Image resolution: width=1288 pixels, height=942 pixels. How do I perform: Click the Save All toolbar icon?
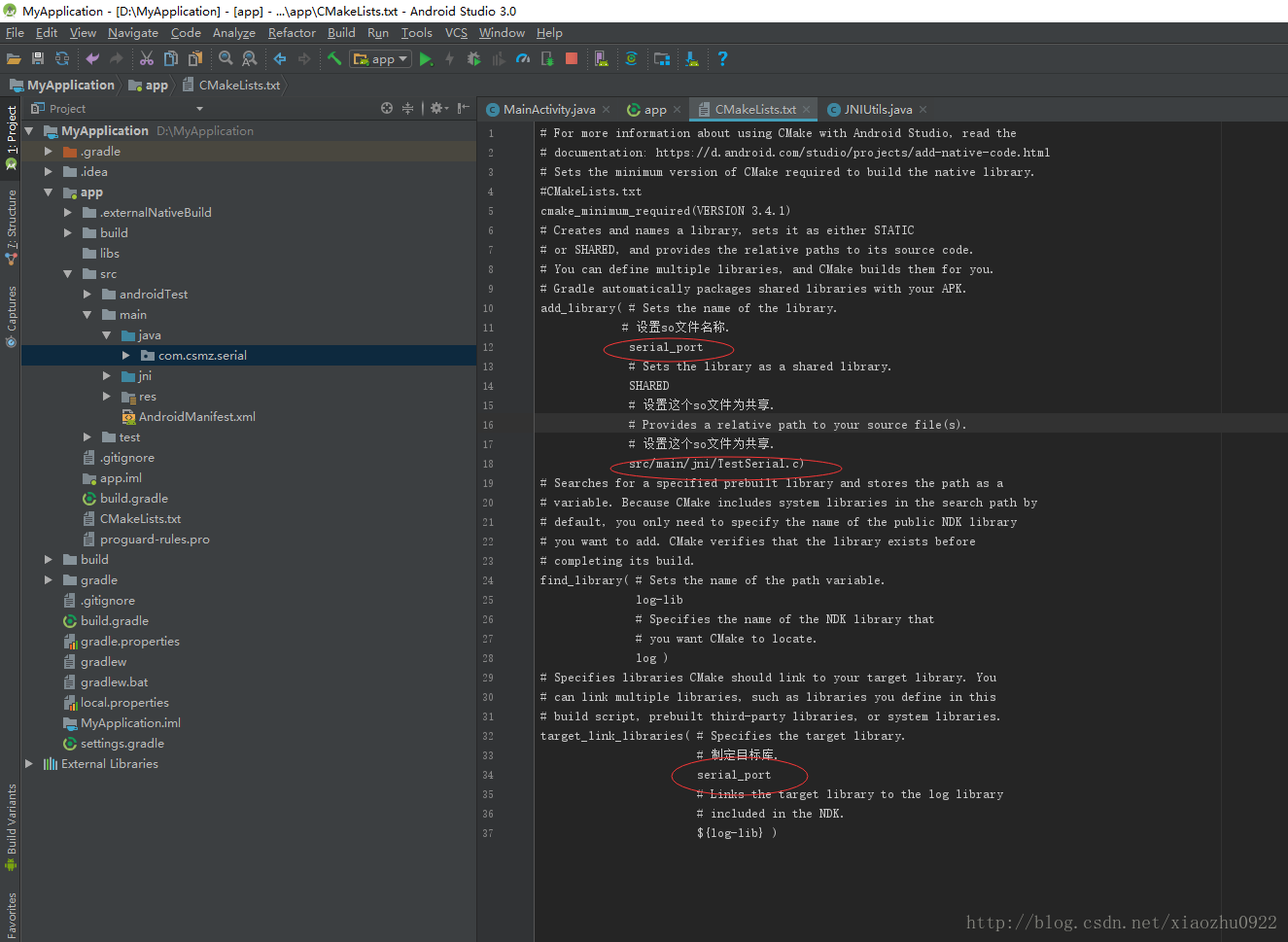click(x=38, y=59)
